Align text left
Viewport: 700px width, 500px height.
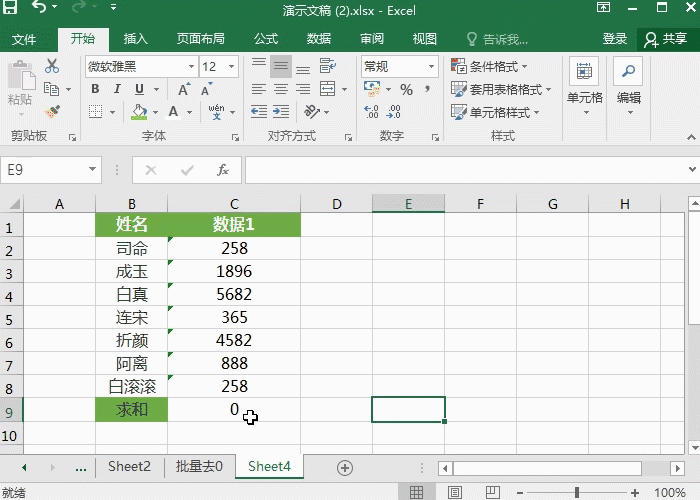259,89
